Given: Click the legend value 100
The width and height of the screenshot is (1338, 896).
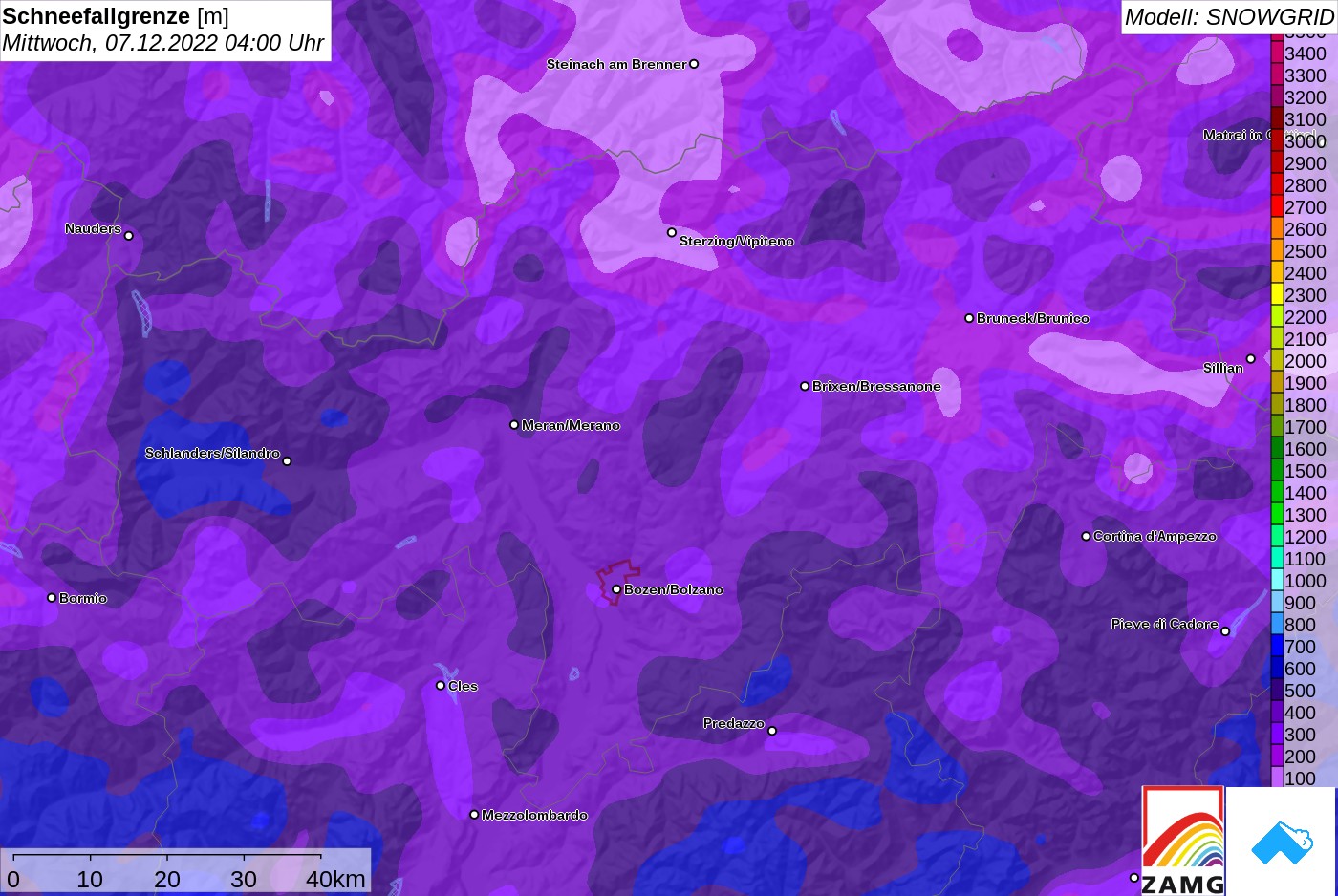Looking at the screenshot, I should coord(1301,778).
